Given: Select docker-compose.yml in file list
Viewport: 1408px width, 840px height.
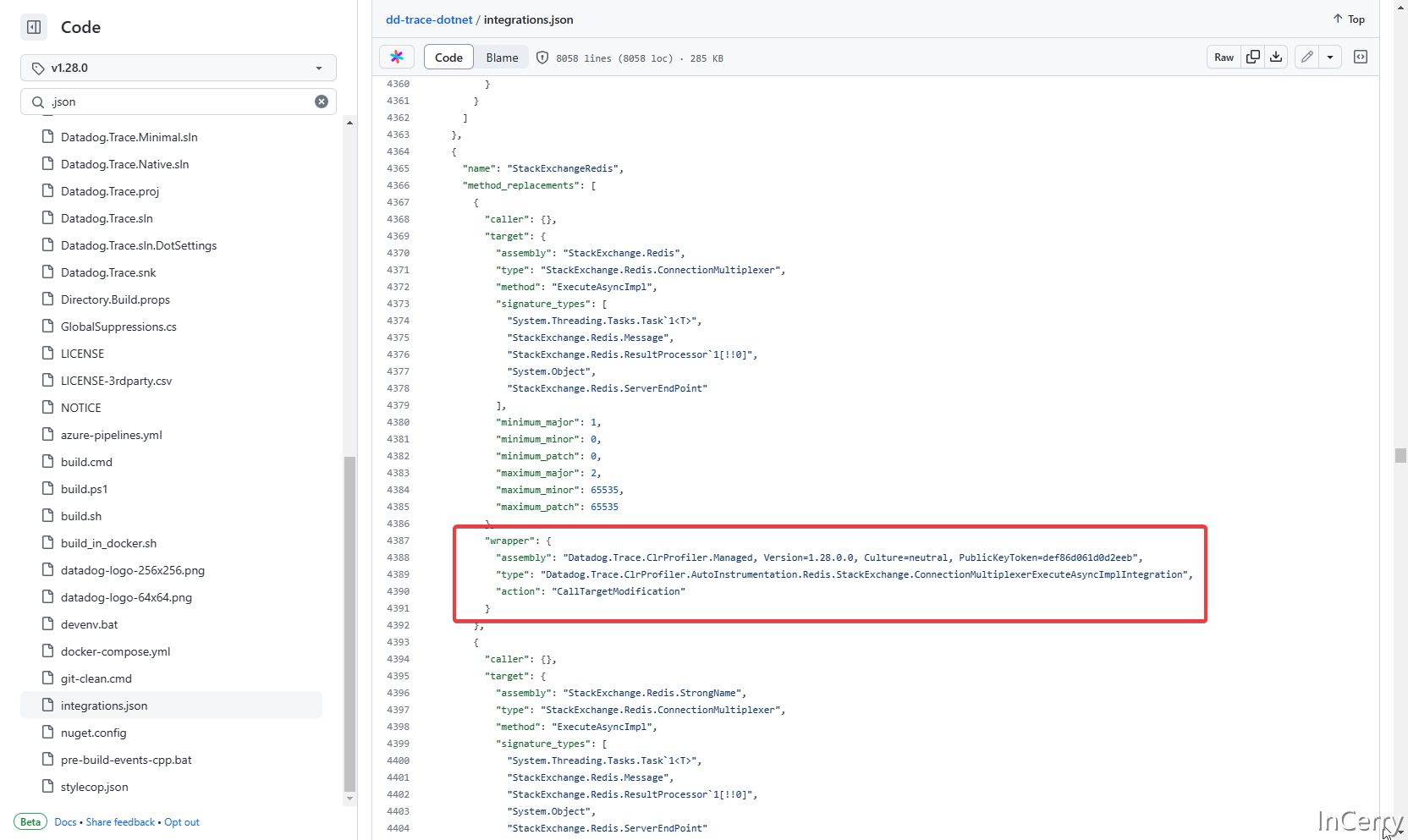Looking at the screenshot, I should (x=115, y=651).
